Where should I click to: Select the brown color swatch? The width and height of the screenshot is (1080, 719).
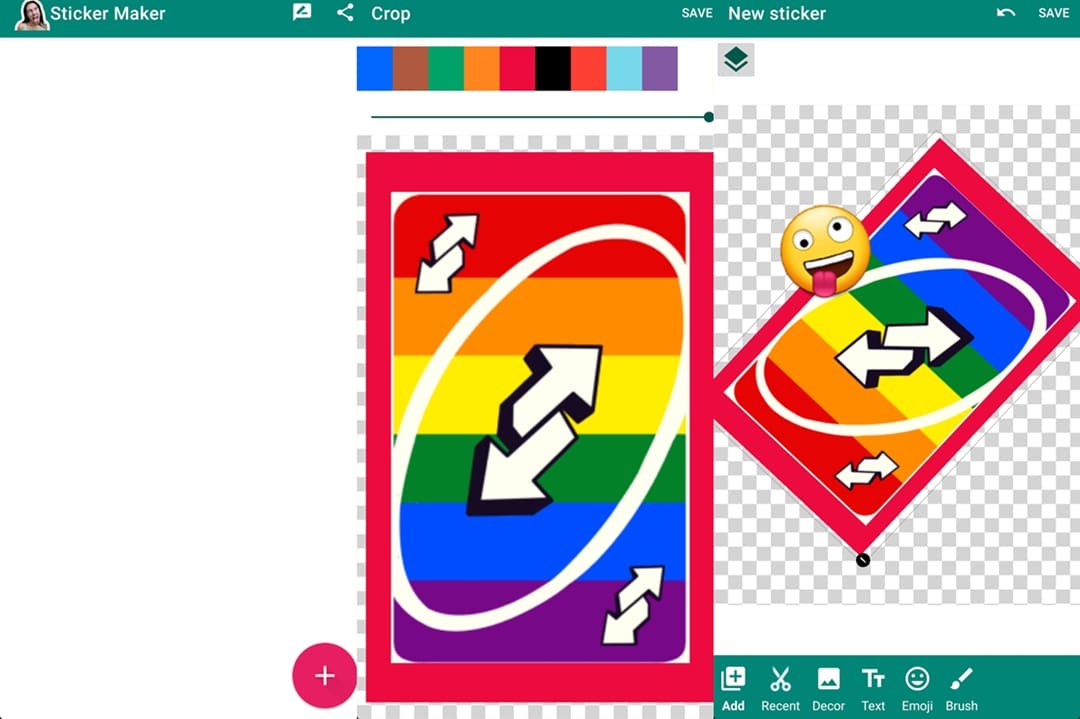(x=410, y=68)
